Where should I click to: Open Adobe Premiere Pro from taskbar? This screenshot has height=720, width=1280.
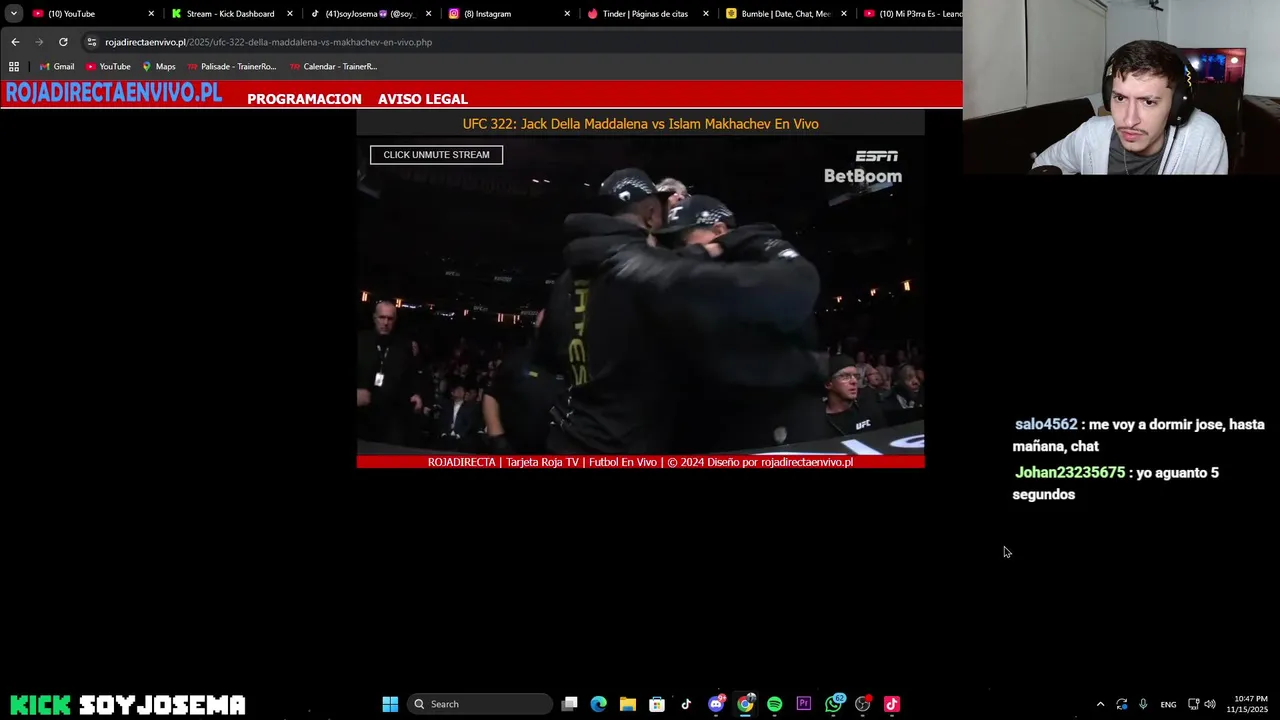point(804,704)
